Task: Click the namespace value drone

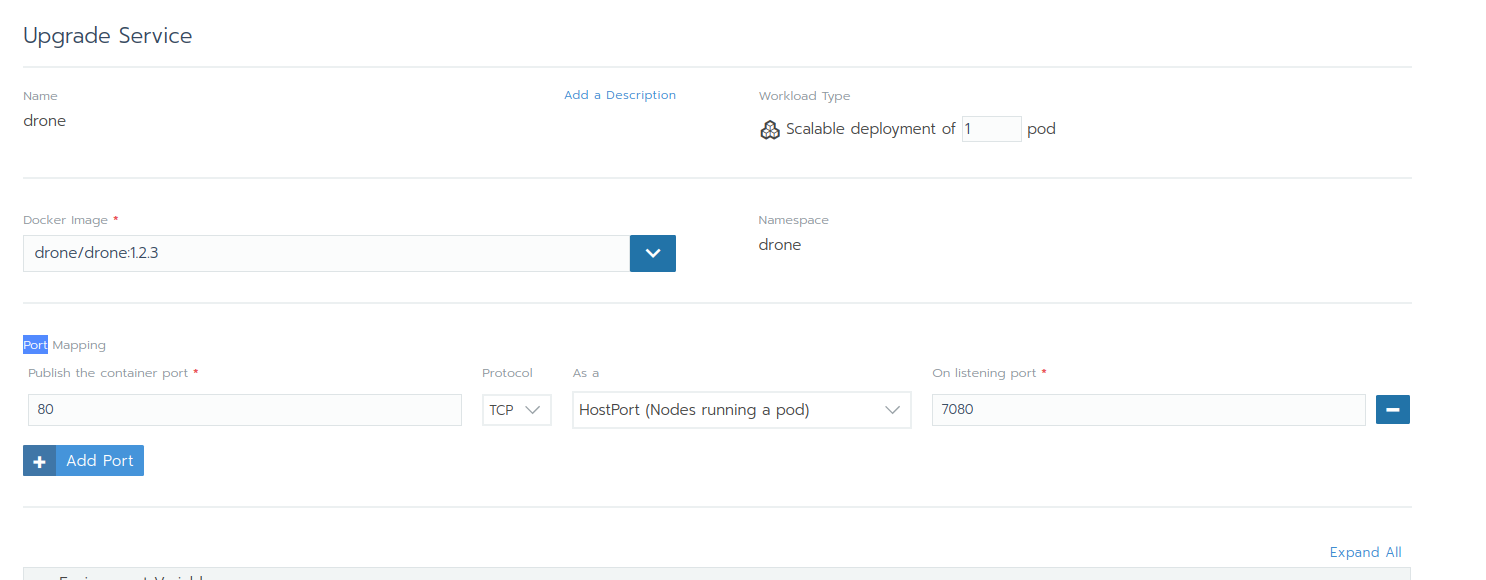Action: tap(780, 245)
